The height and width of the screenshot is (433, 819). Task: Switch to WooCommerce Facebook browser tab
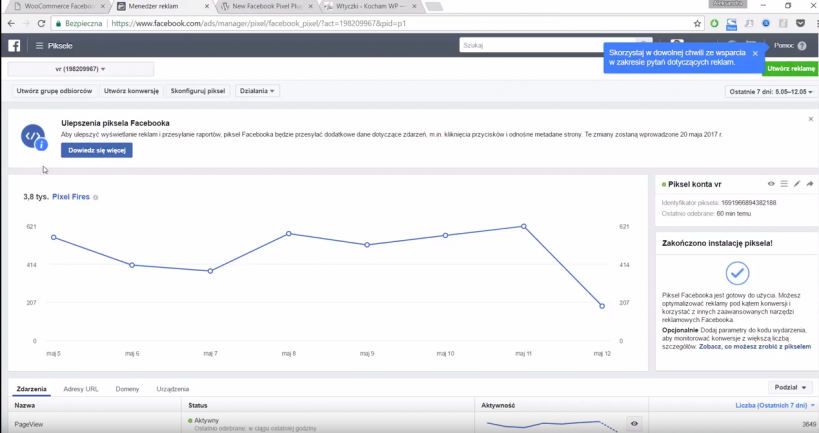coord(58,6)
